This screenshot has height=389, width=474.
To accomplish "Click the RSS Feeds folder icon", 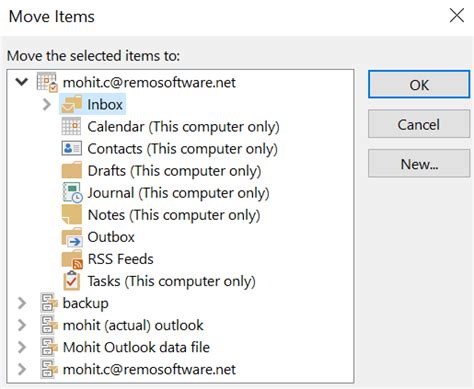I will point(72,259).
